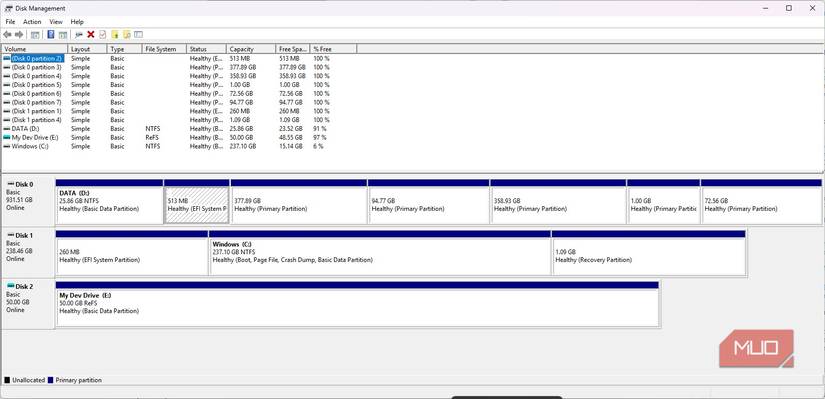The height and width of the screenshot is (399, 825).
Task: Click the "6 %" free percentage cell
Action: tap(318, 146)
